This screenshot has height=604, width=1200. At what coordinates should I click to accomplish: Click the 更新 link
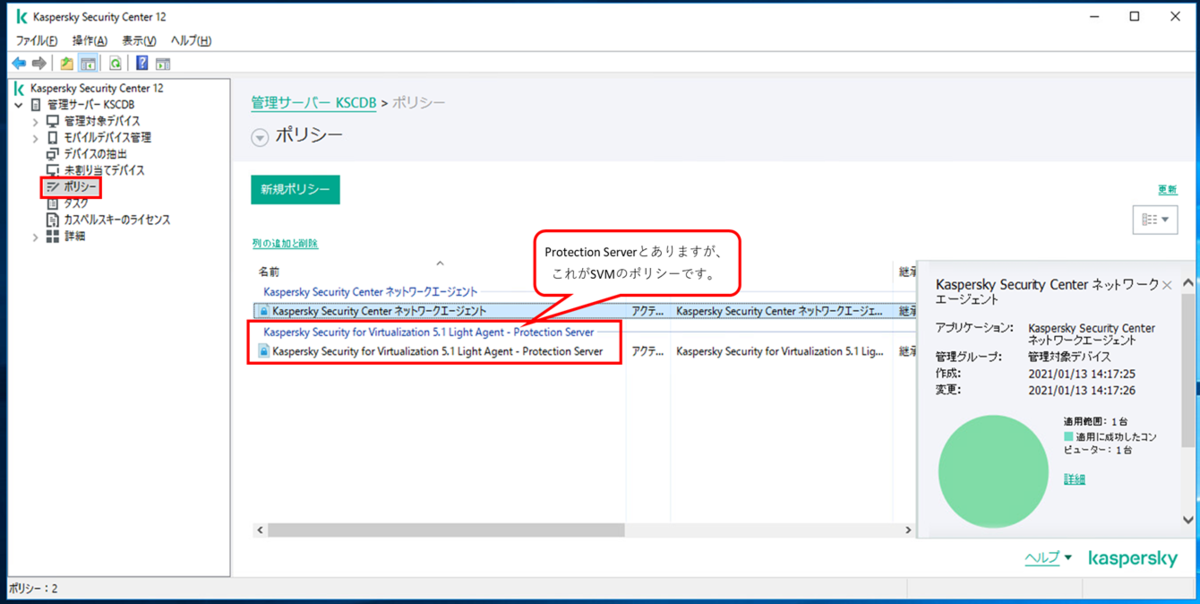click(x=1167, y=189)
